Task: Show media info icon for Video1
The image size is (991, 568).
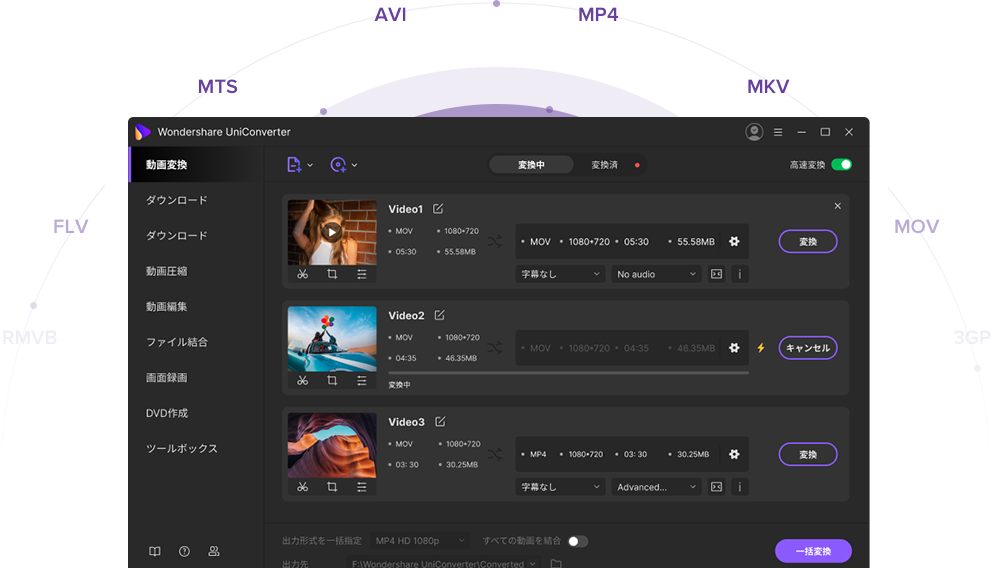Action: pyautogui.click(x=739, y=274)
